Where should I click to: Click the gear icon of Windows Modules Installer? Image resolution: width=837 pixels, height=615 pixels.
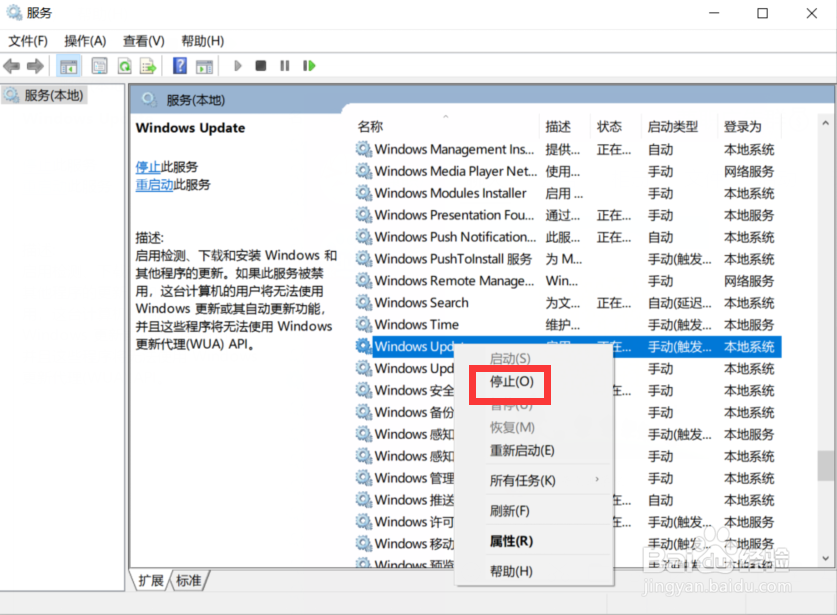[x=364, y=193]
